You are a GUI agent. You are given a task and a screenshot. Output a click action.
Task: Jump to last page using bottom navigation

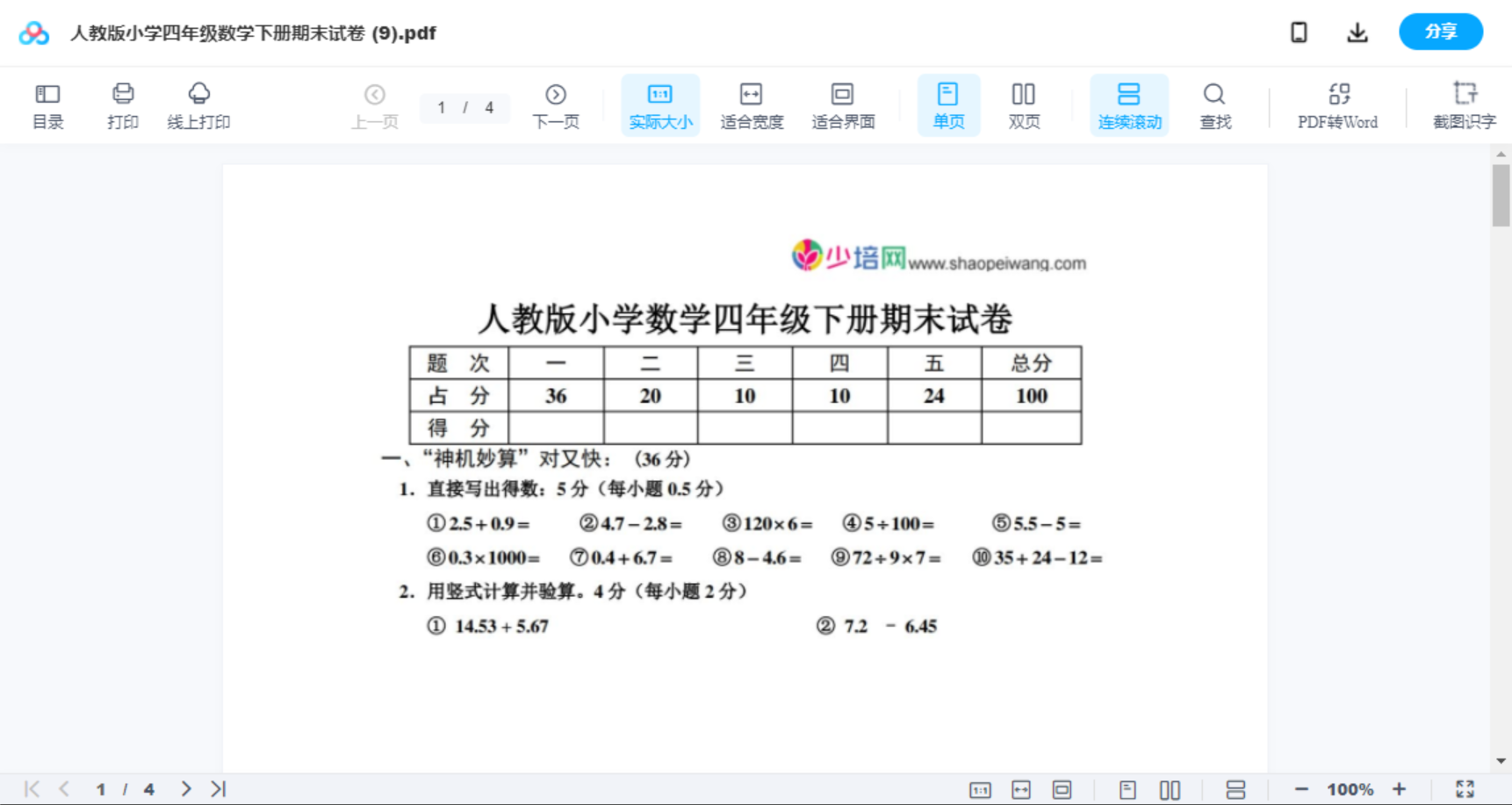pos(217,787)
